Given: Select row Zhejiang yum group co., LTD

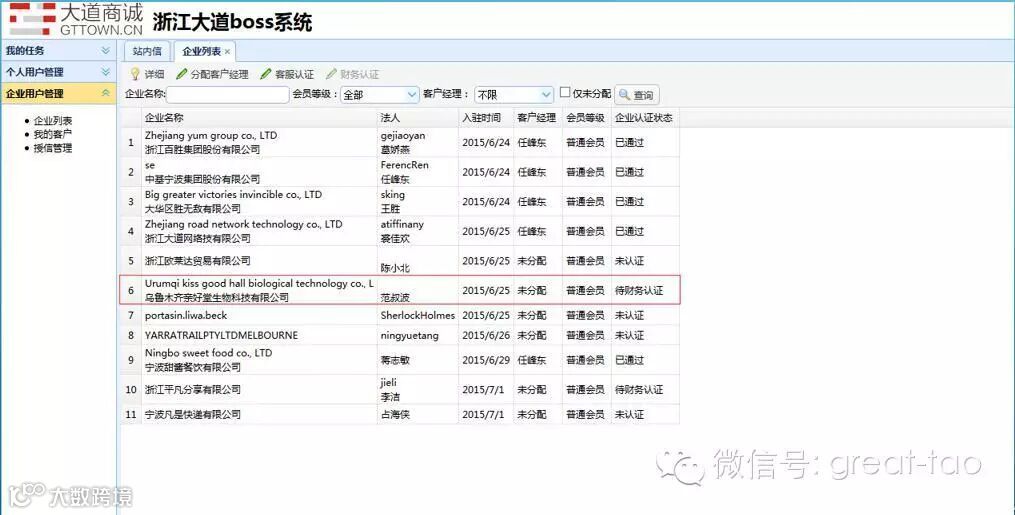Looking at the screenshot, I should coord(400,142).
